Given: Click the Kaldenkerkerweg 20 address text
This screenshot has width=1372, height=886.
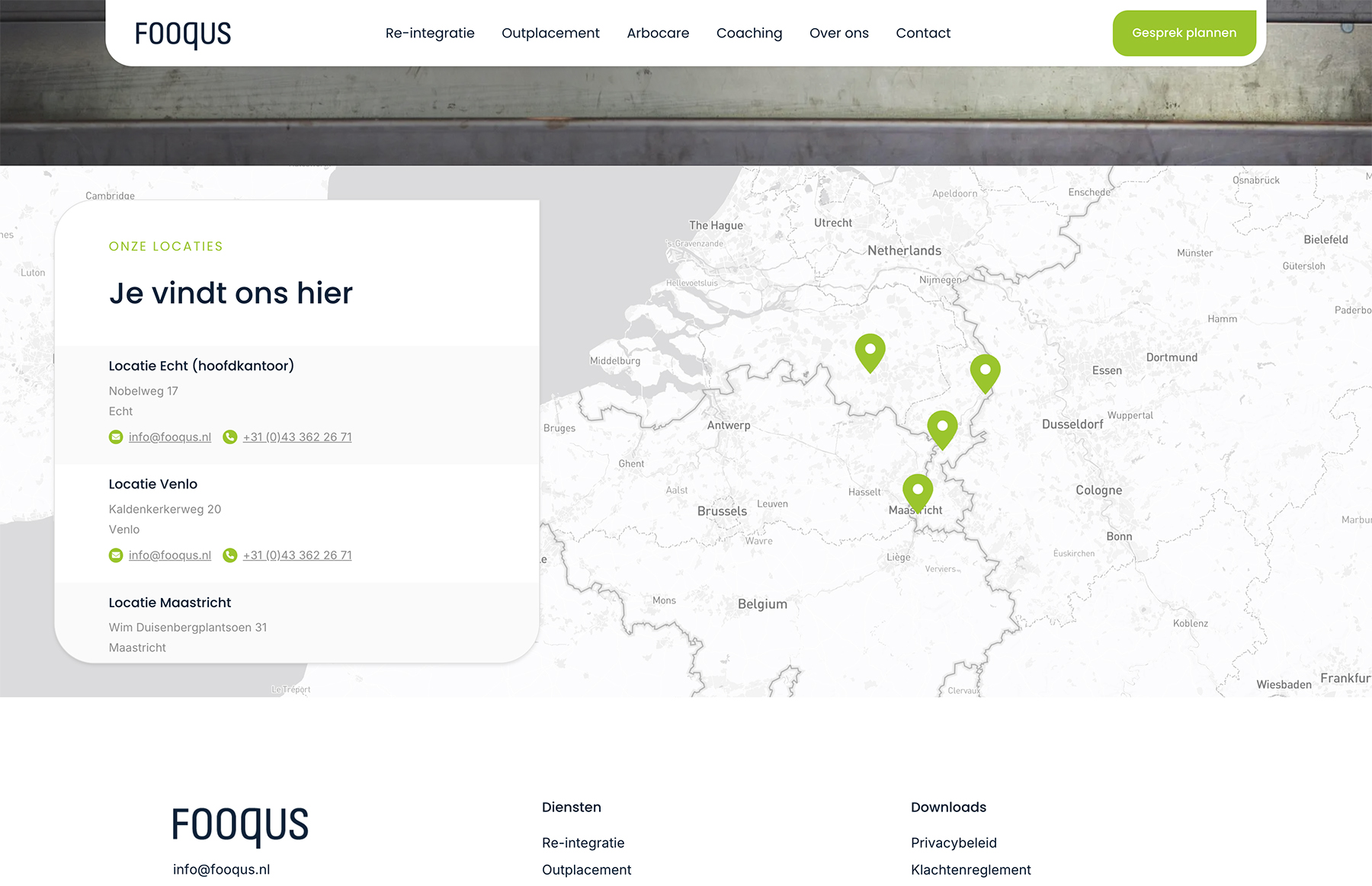Looking at the screenshot, I should click(165, 509).
